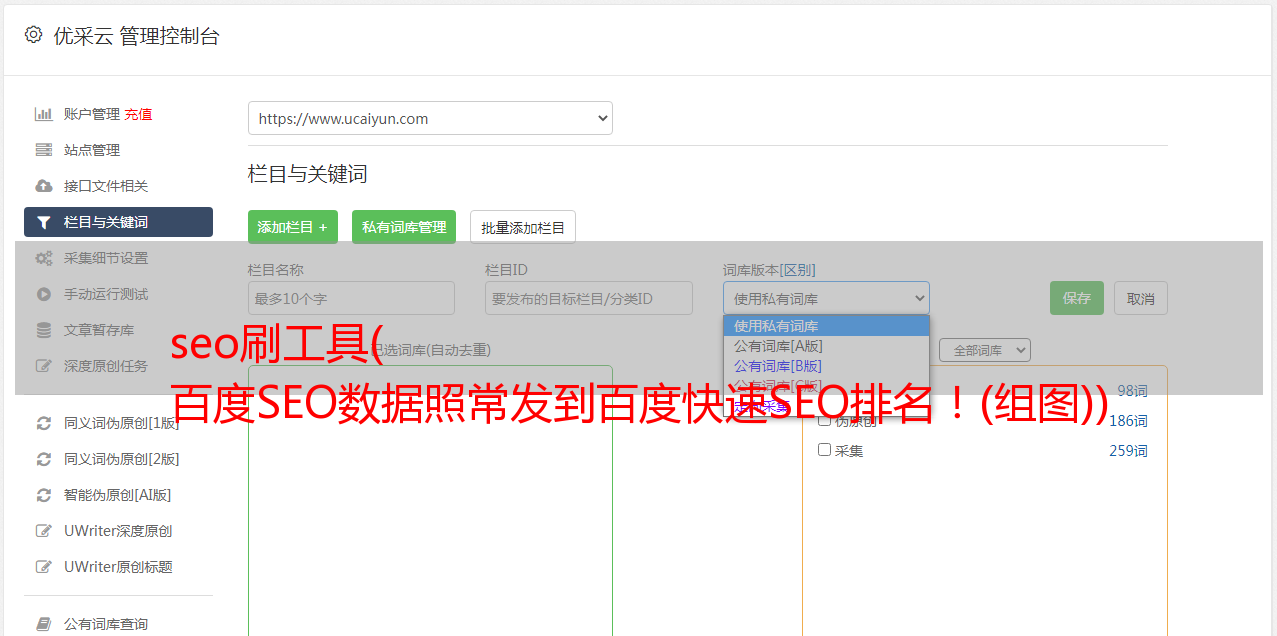
Task: Open 账户管理 in the sidebar
Action: [x=91, y=114]
